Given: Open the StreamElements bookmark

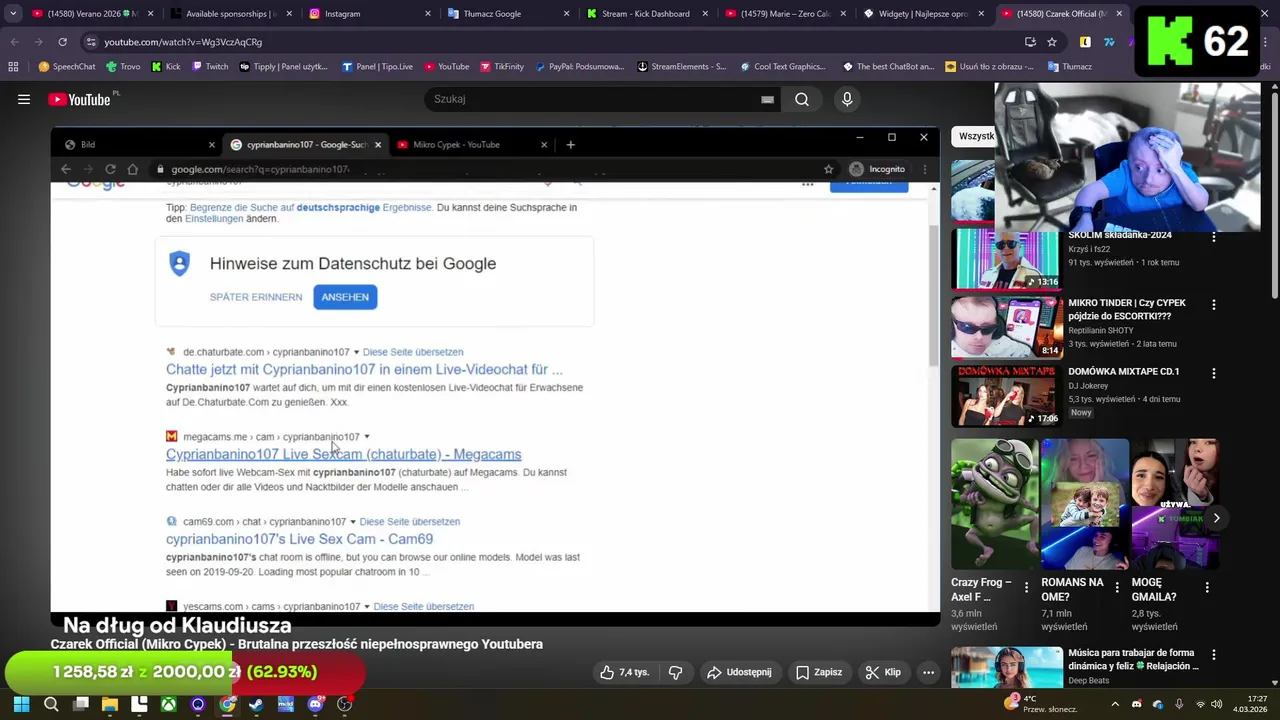Looking at the screenshot, I should point(682,67).
